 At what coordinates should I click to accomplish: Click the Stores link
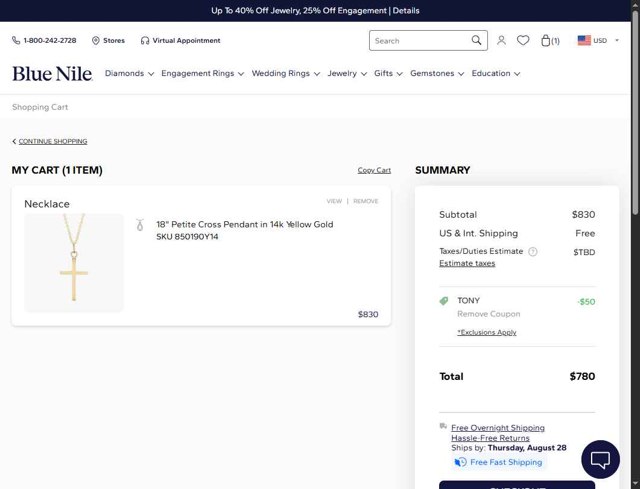click(x=114, y=40)
